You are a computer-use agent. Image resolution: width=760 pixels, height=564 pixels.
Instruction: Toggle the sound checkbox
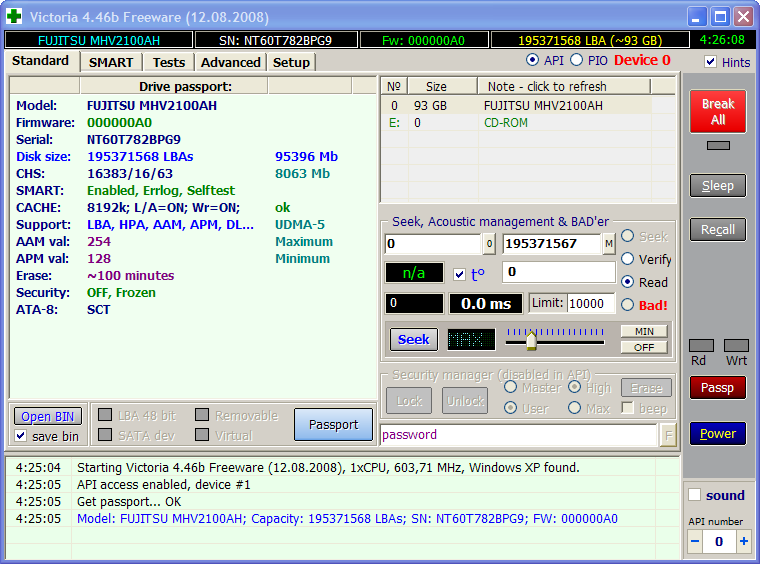[x=695, y=495]
